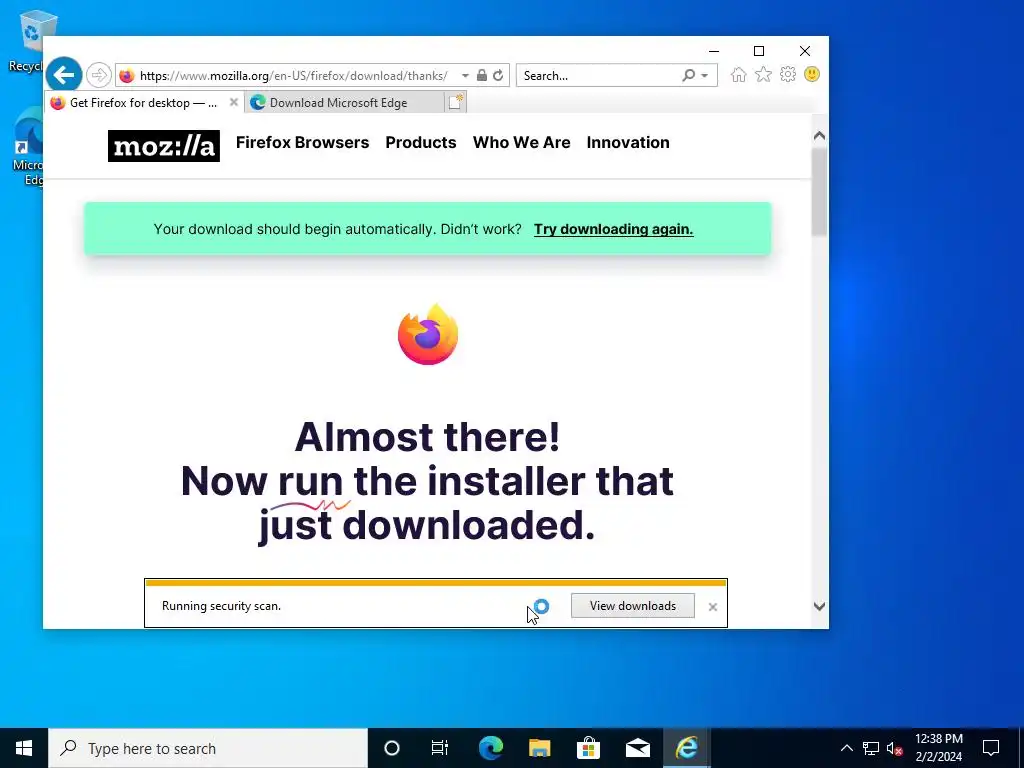The width and height of the screenshot is (1024, 768).
Task: Click scrollbar down arrow
Action: pos(819,607)
